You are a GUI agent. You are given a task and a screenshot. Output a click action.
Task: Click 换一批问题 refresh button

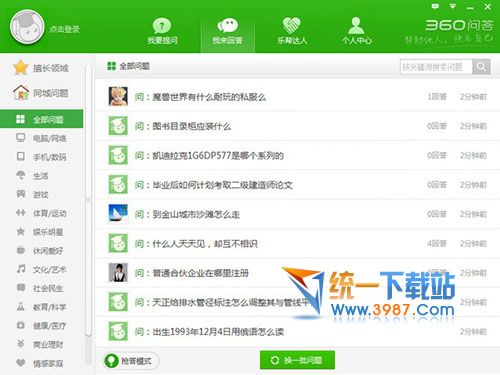click(x=297, y=360)
